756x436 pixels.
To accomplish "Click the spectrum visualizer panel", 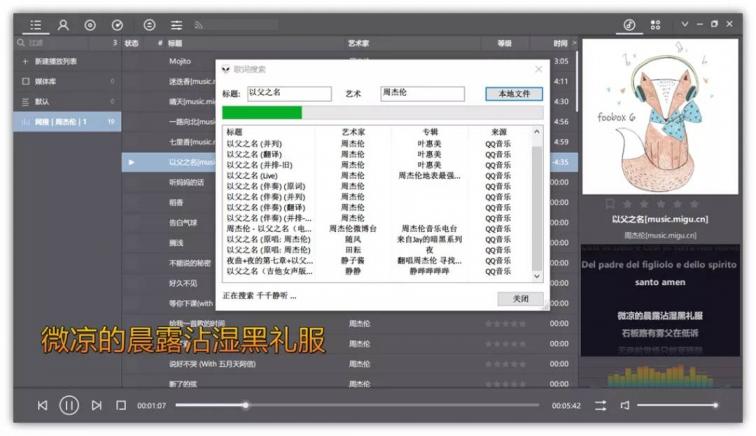I will coord(660,373).
